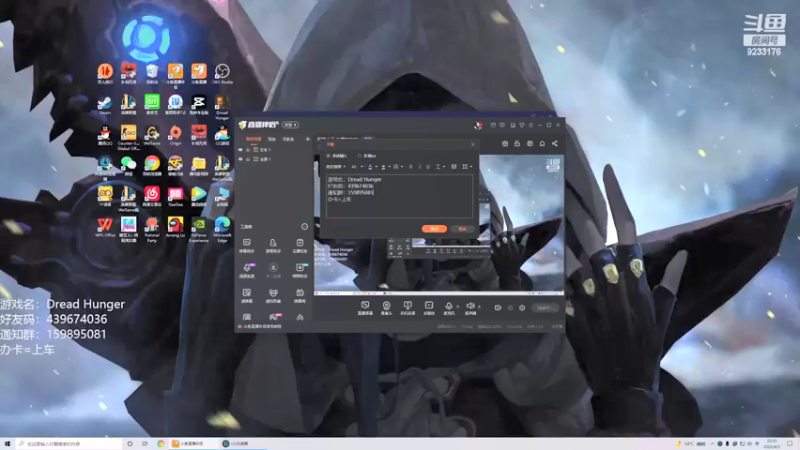Toggle visibility eye for the first source layer

point(240,149)
